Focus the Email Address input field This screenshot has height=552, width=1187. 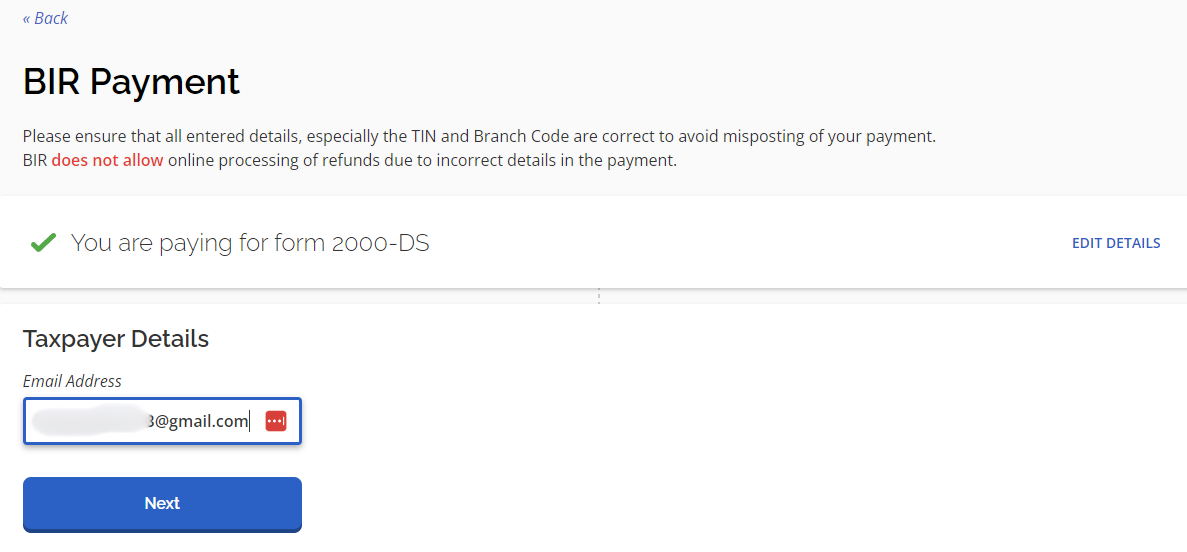pos(162,421)
